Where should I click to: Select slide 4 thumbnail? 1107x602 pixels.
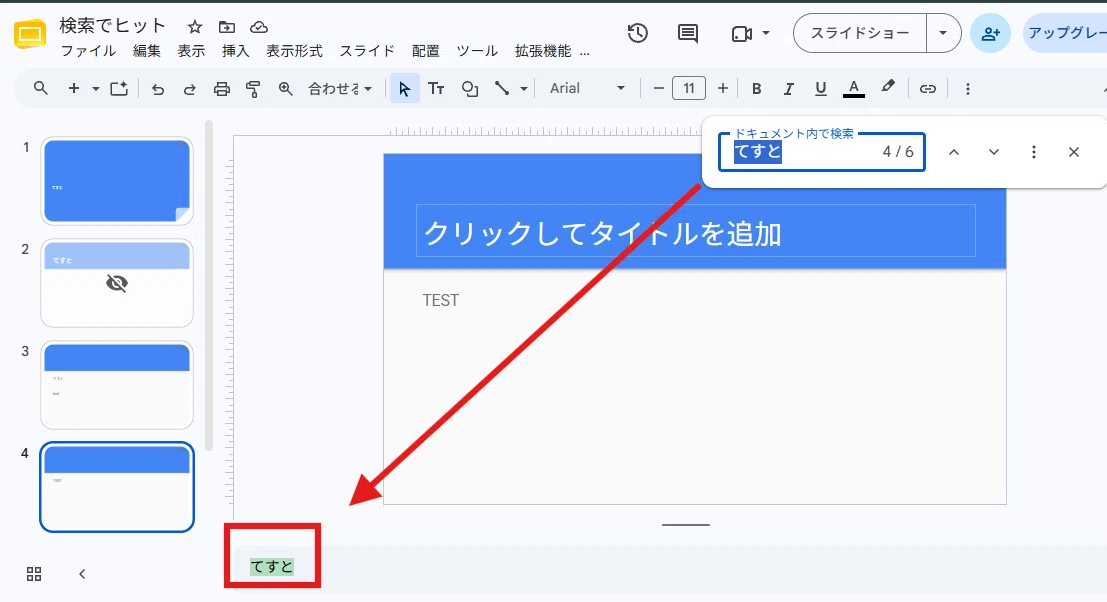[x=117, y=487]
